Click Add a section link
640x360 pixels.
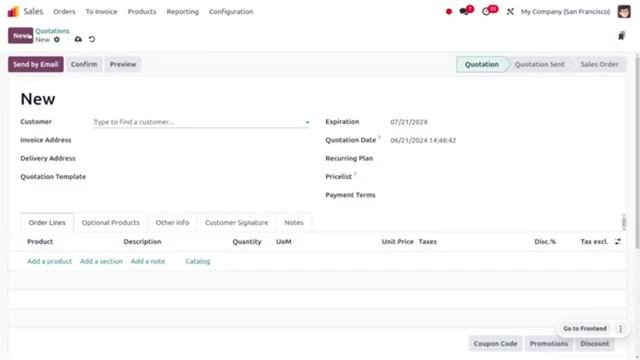(101, 261)
